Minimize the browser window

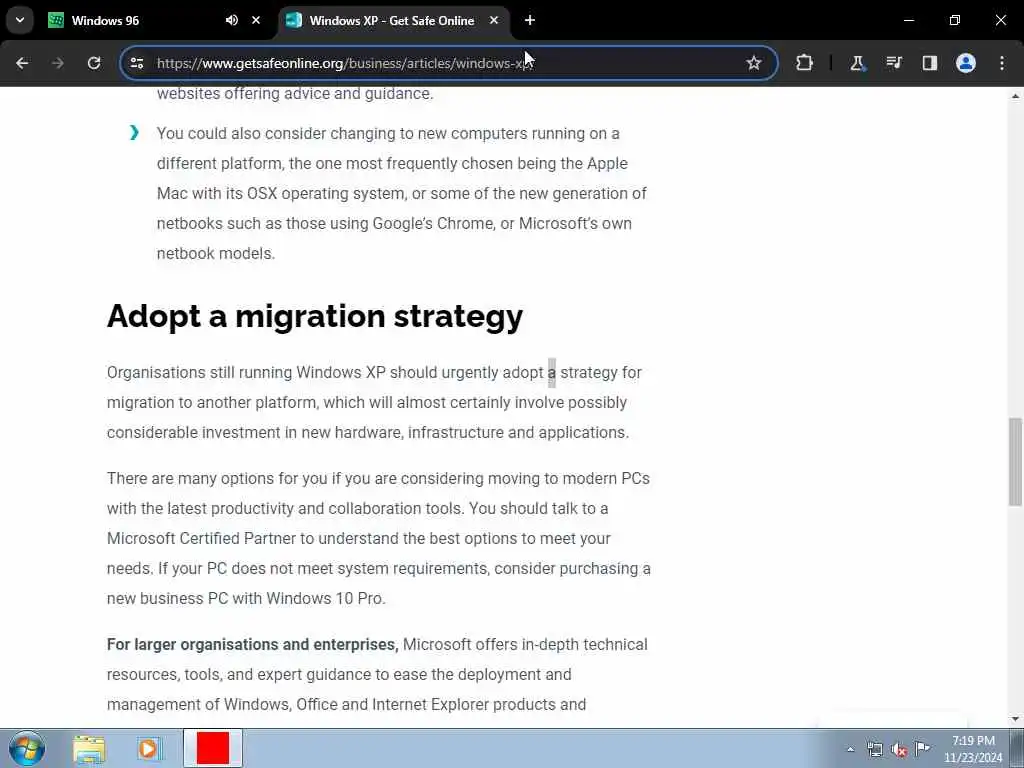point(908,20)
